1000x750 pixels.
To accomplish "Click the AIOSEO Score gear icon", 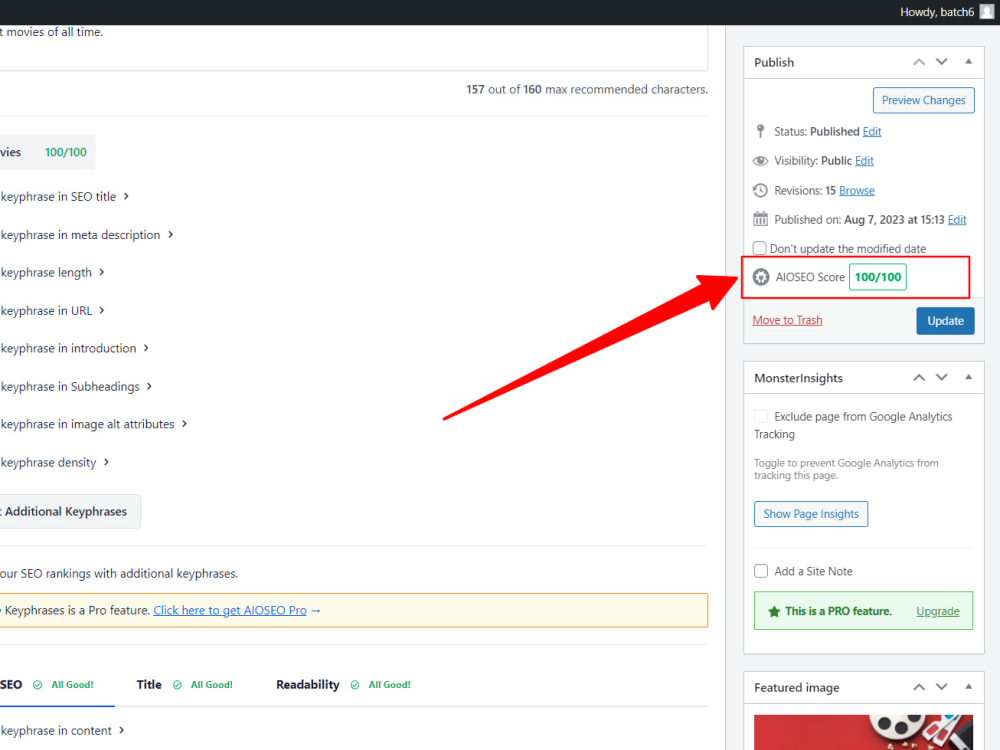I will [x=761, y=277].
